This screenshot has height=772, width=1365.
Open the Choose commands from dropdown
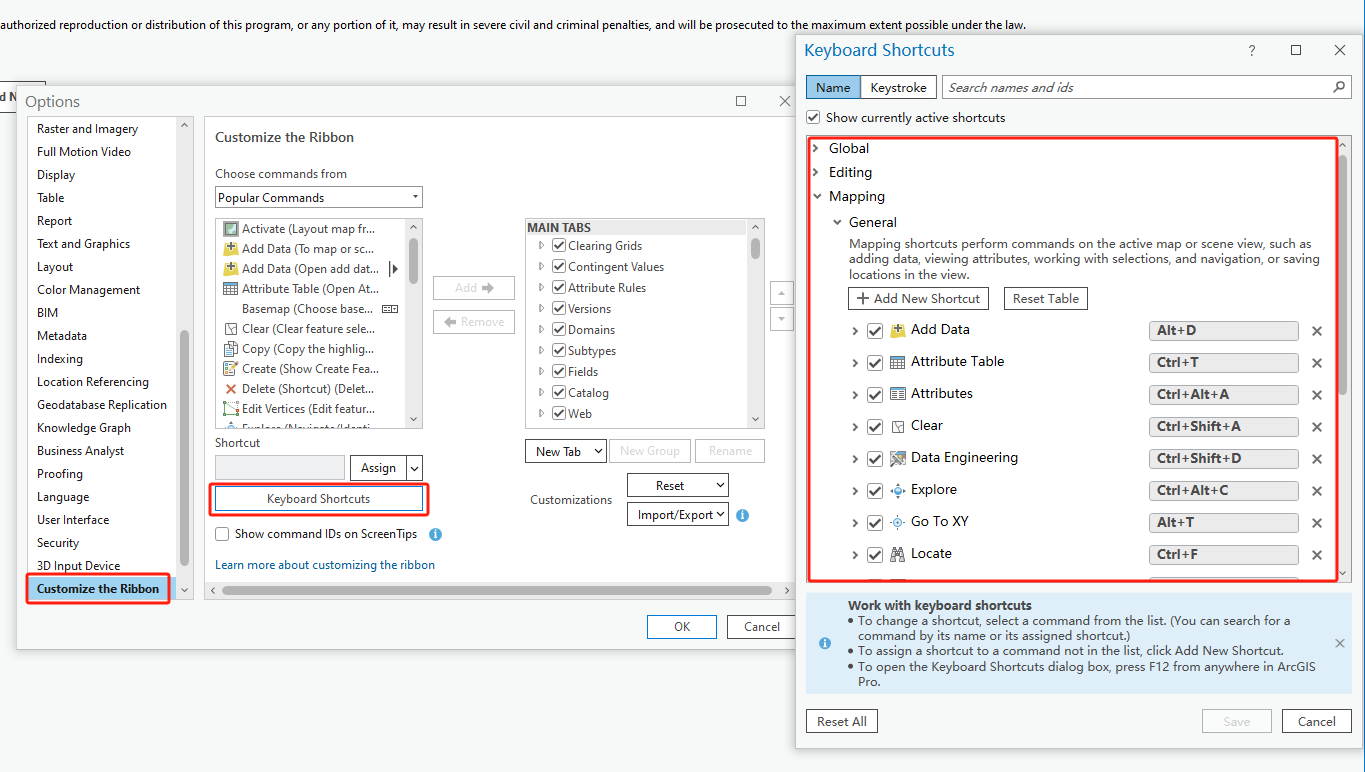pyautogui.click(x=319, y=197)
